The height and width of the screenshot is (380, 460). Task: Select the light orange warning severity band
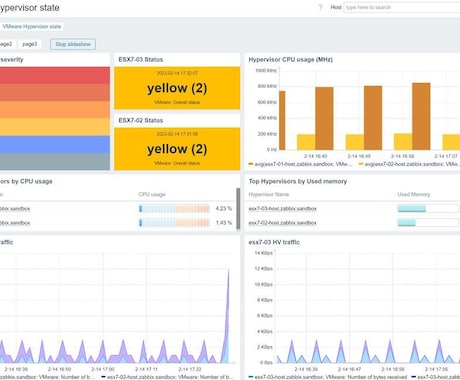pos(55,127)
